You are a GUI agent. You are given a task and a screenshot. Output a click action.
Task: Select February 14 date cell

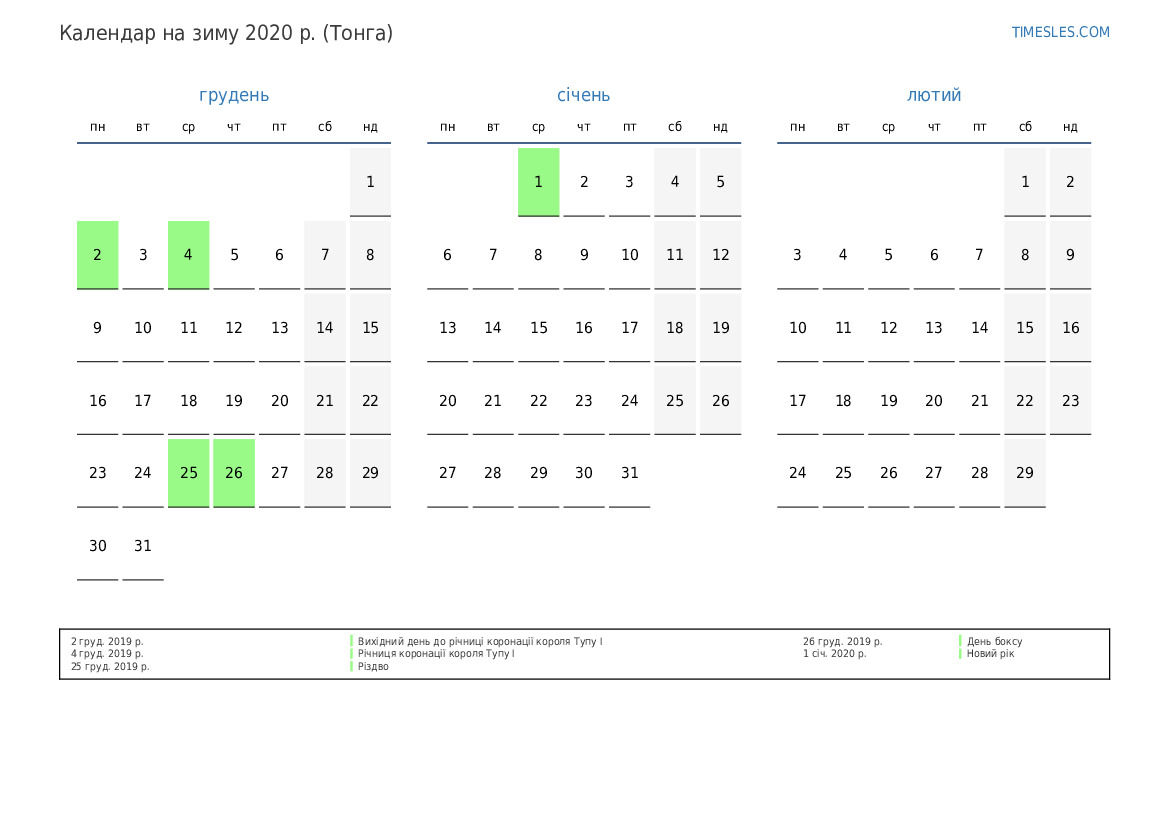click(x=979, y=328)
